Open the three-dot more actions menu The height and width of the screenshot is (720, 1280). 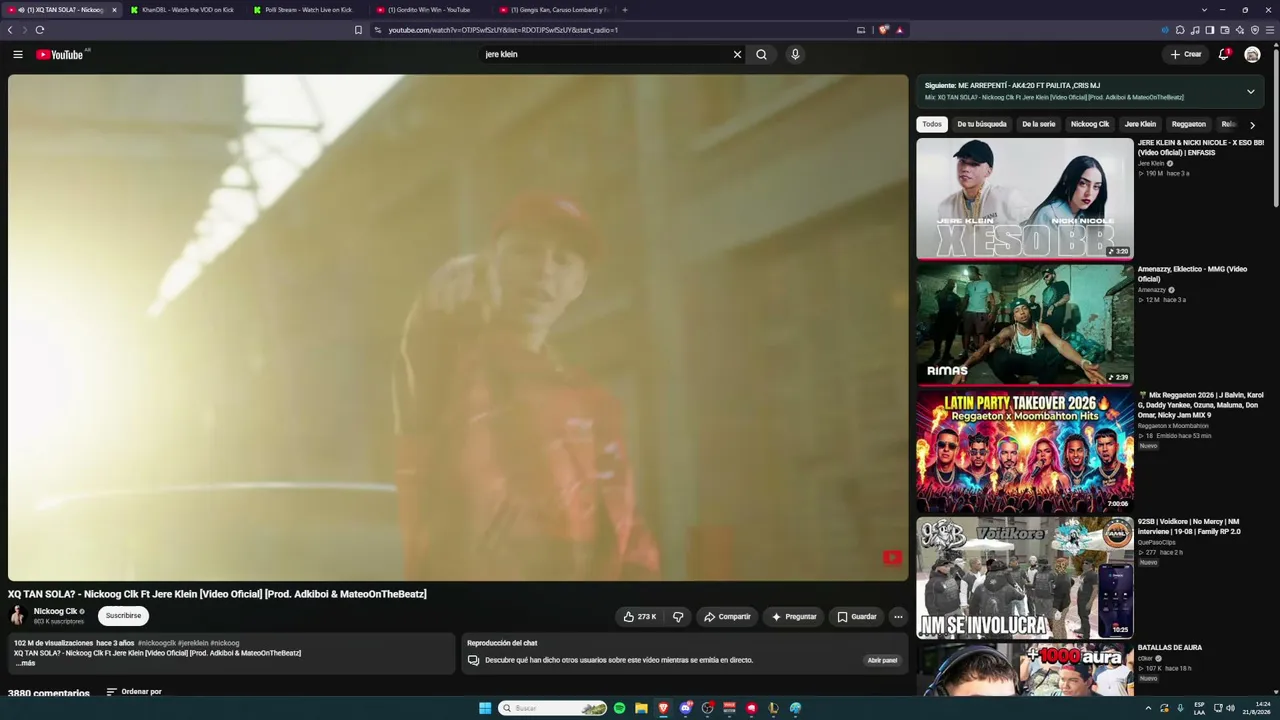tap(898, 617)
